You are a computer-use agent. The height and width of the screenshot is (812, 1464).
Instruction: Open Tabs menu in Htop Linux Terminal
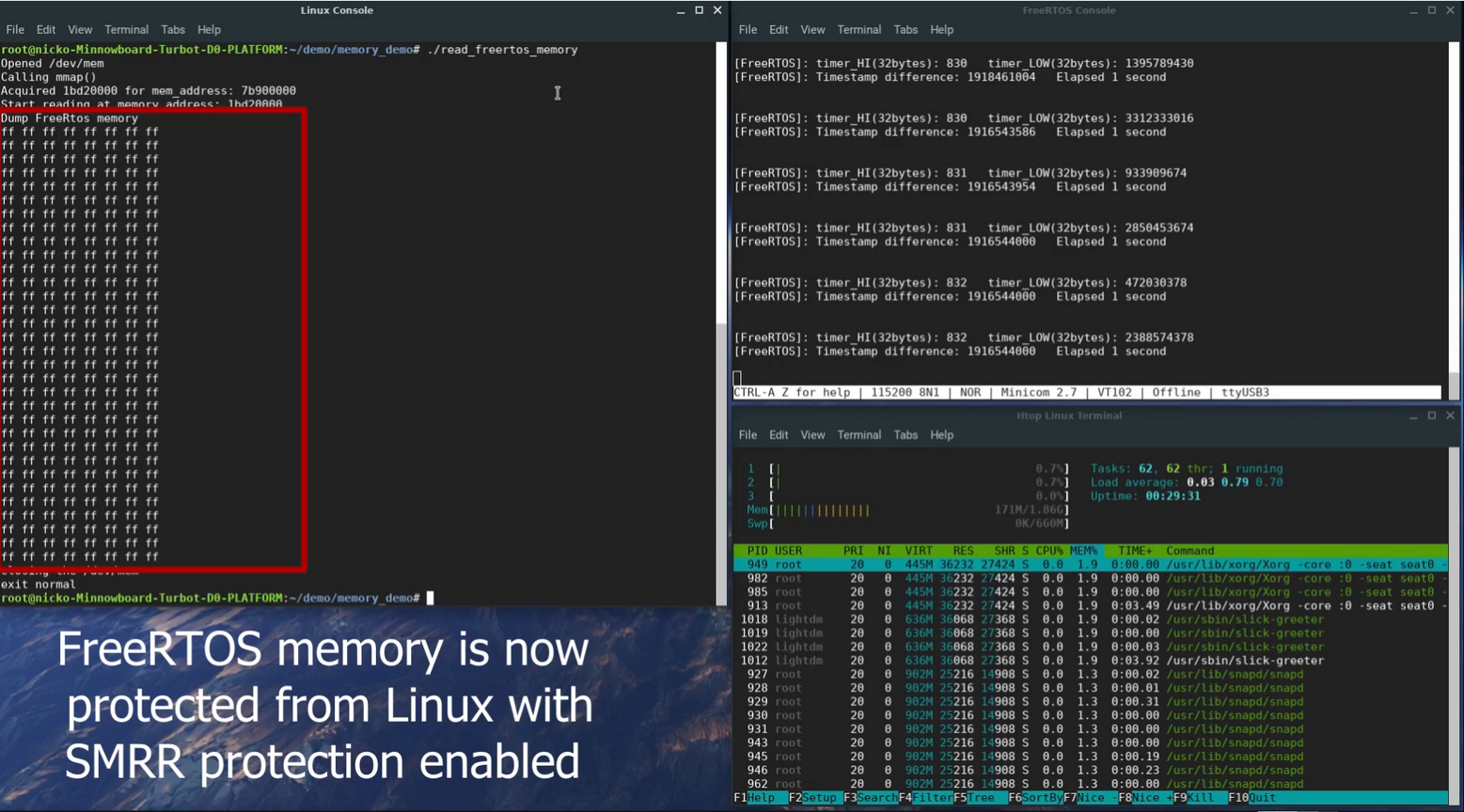point(905,435)
